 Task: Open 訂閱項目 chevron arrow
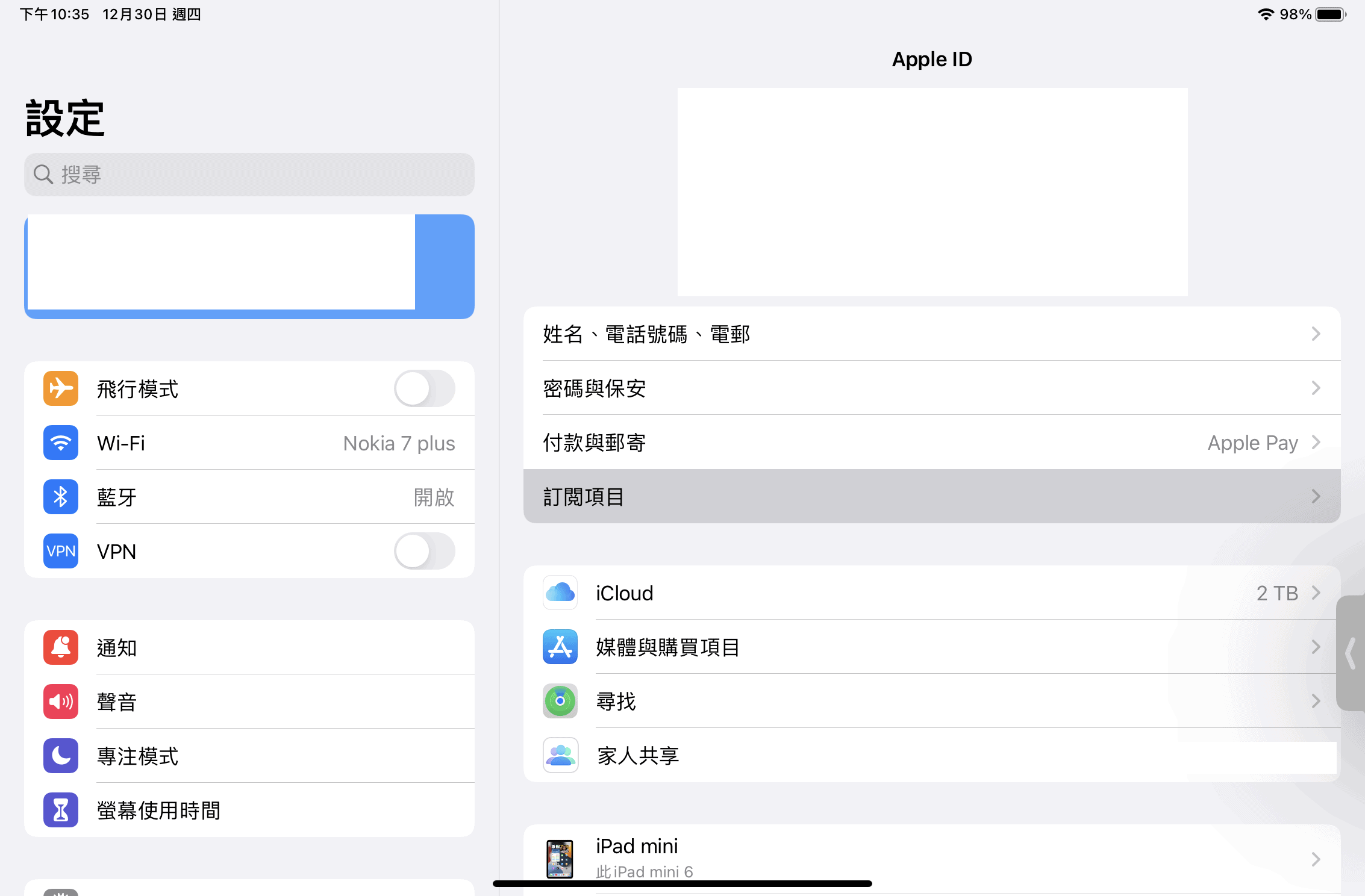coord(1316,496)
